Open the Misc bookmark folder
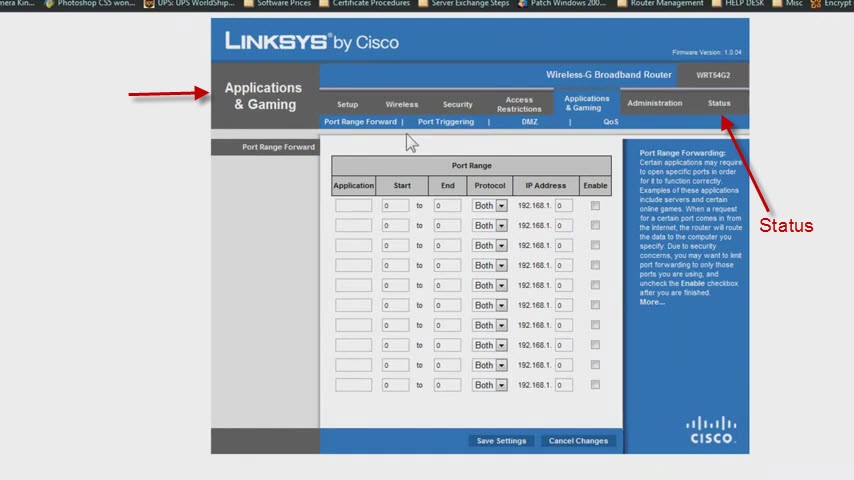The image size is (854, 480). click(788, 3)
